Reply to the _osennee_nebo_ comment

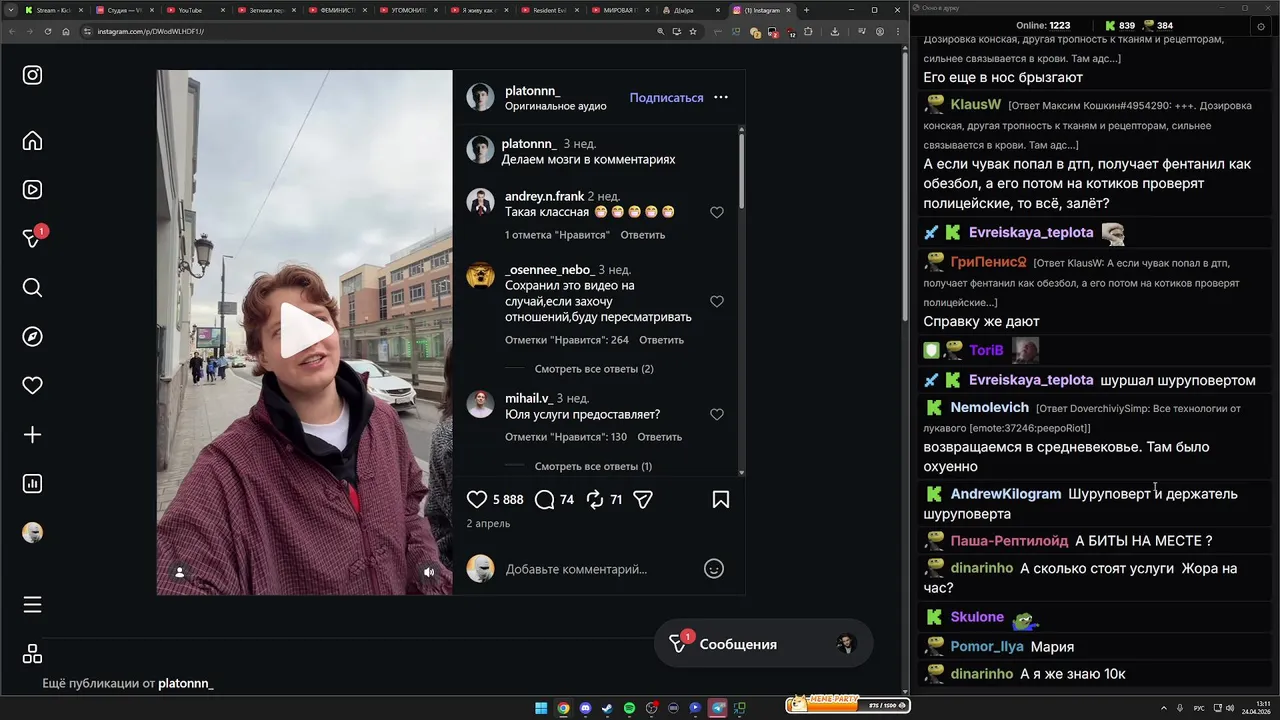point(661,340)
